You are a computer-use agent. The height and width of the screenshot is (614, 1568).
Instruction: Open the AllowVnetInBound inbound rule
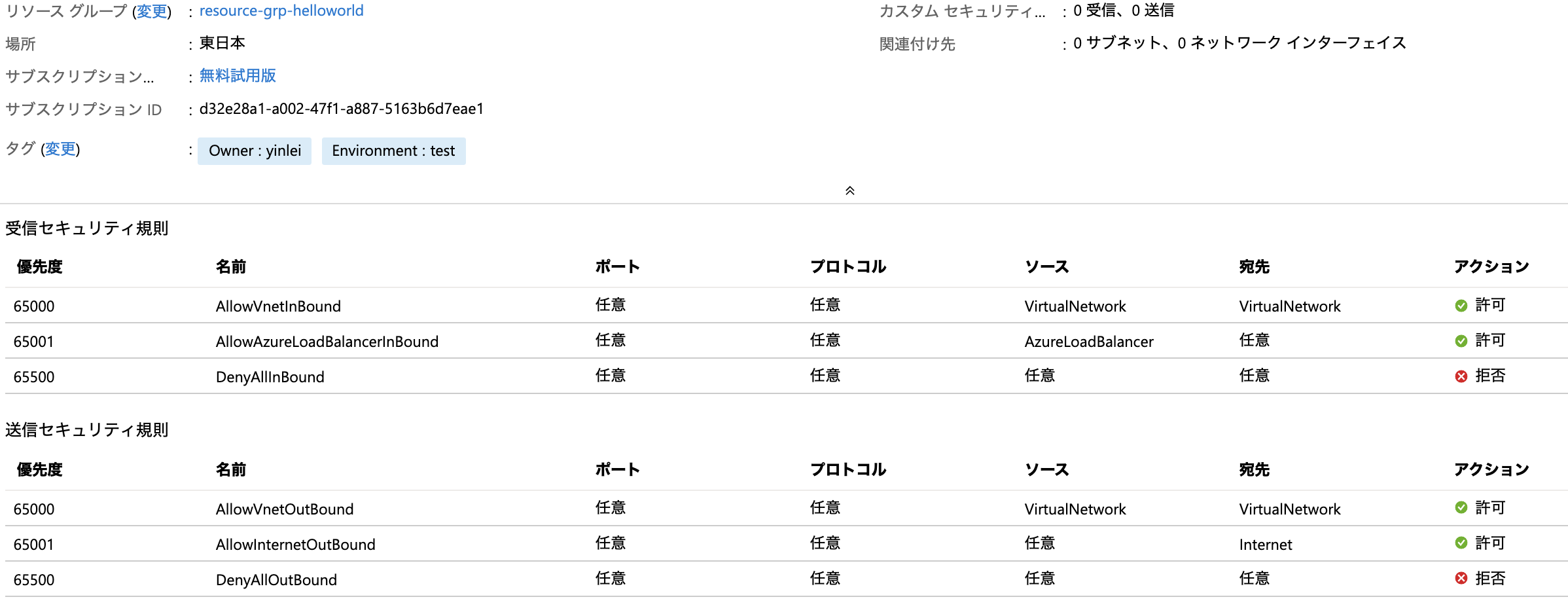pyautogui.click(x=787, y=306)
